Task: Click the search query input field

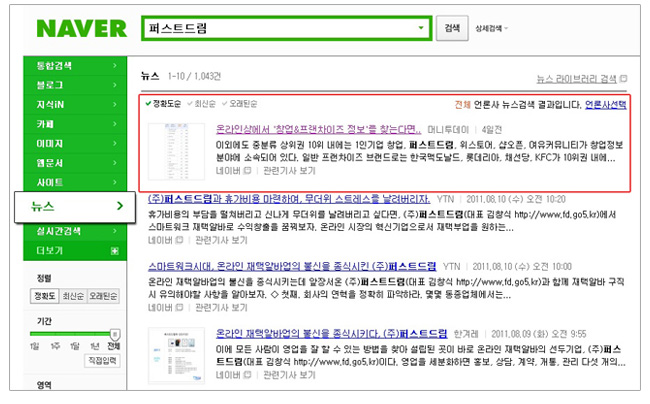Action: pyautogui.click(x=286, y=28)
